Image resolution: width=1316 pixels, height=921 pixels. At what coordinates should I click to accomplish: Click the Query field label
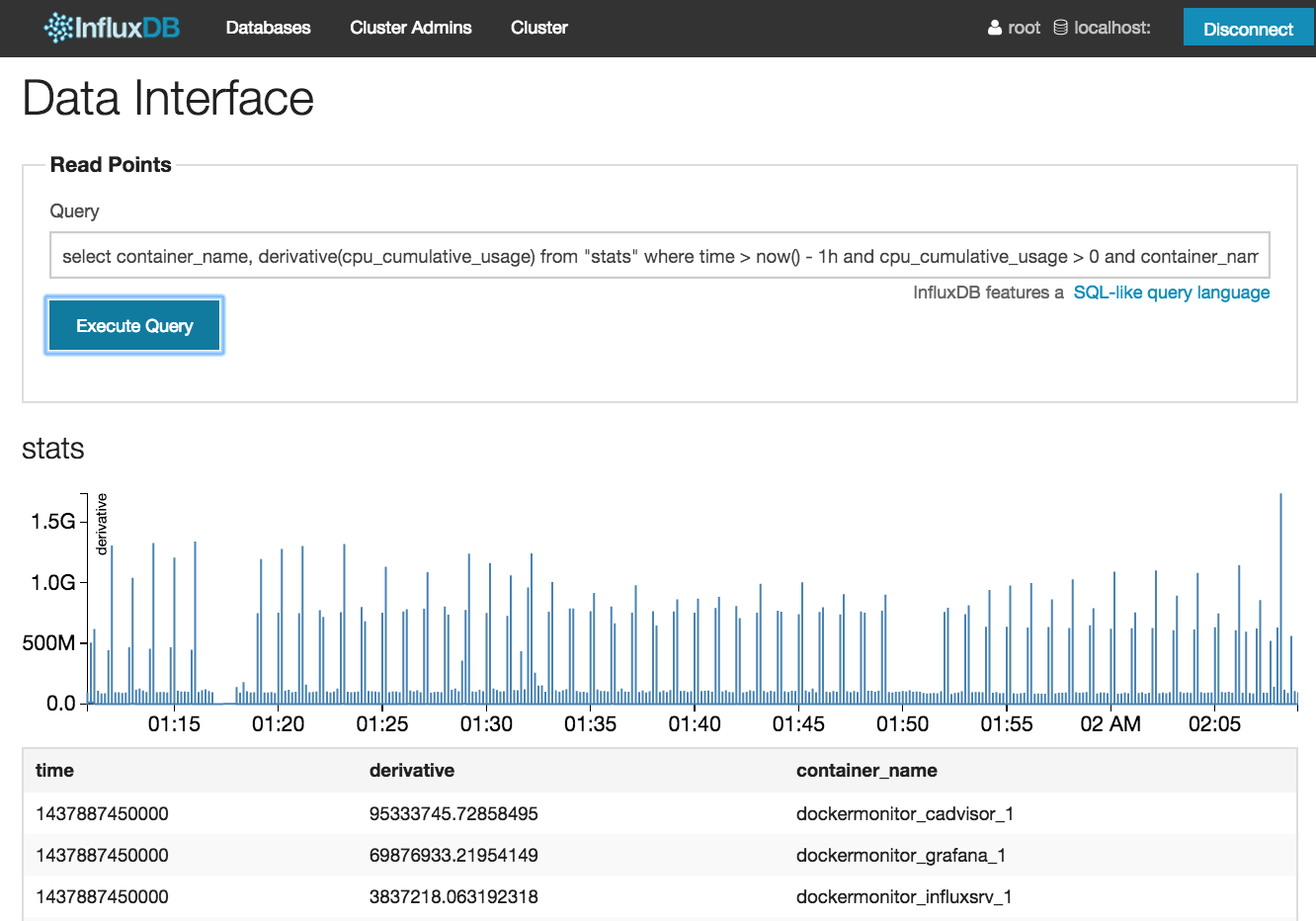tap(74, 211)
